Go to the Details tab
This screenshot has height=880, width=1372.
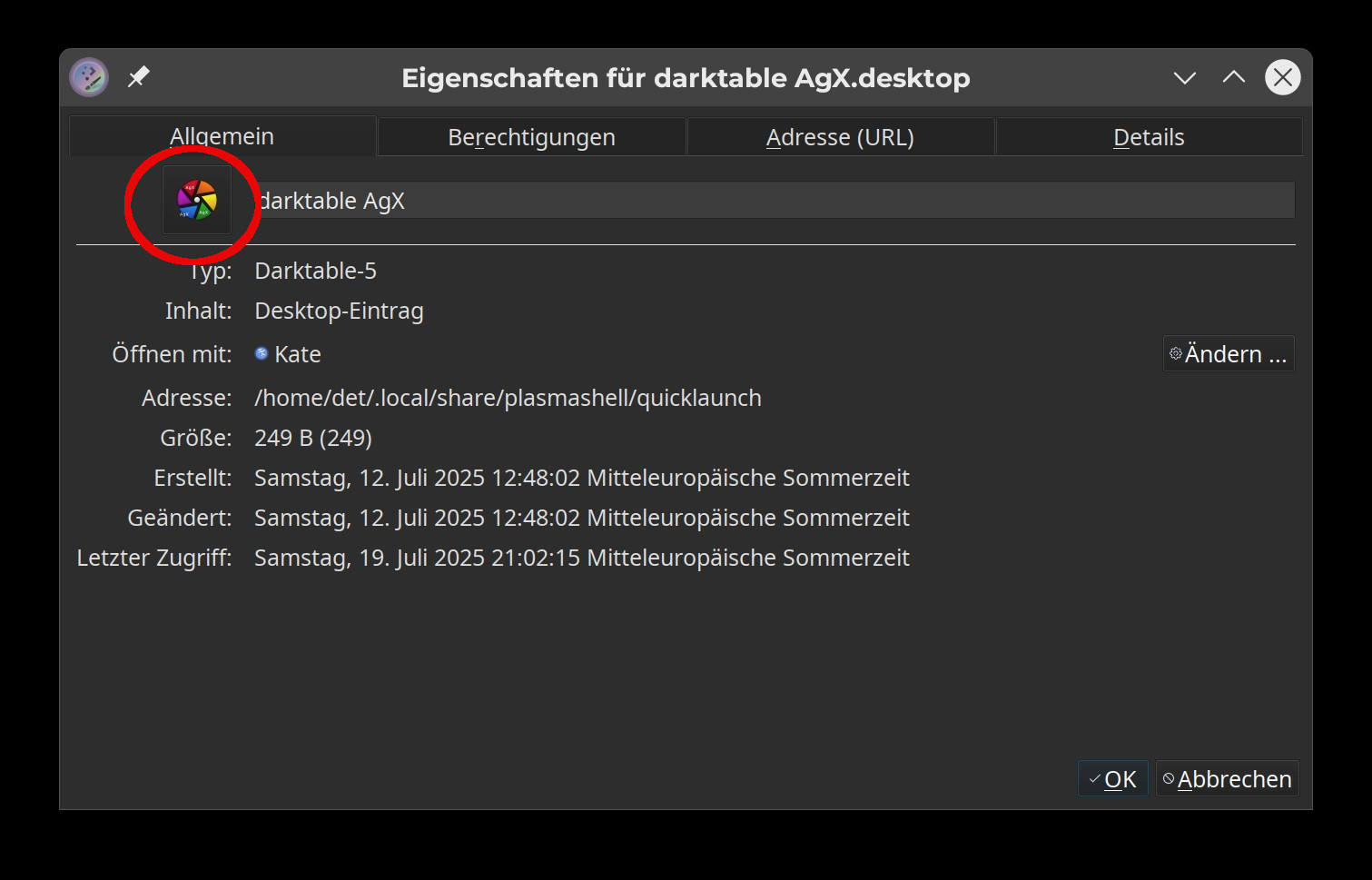[x=1149, y=137]
